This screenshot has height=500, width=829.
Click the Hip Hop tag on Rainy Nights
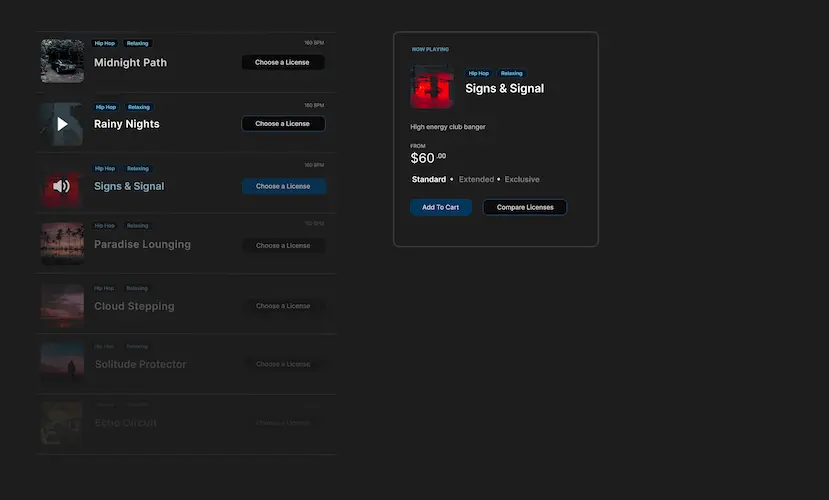click(106, 107)
